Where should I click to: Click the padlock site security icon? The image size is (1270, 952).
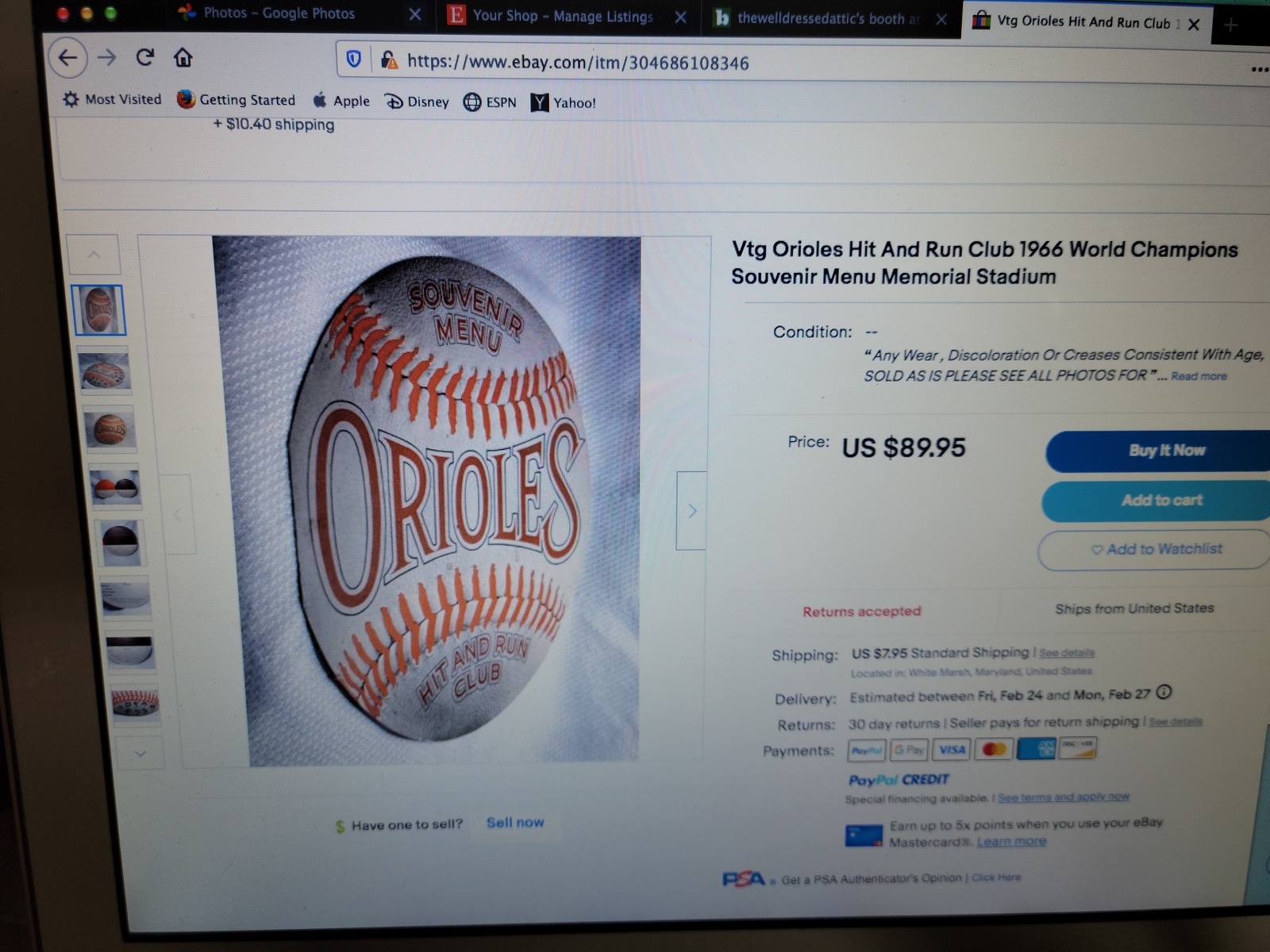pos(388,59)
